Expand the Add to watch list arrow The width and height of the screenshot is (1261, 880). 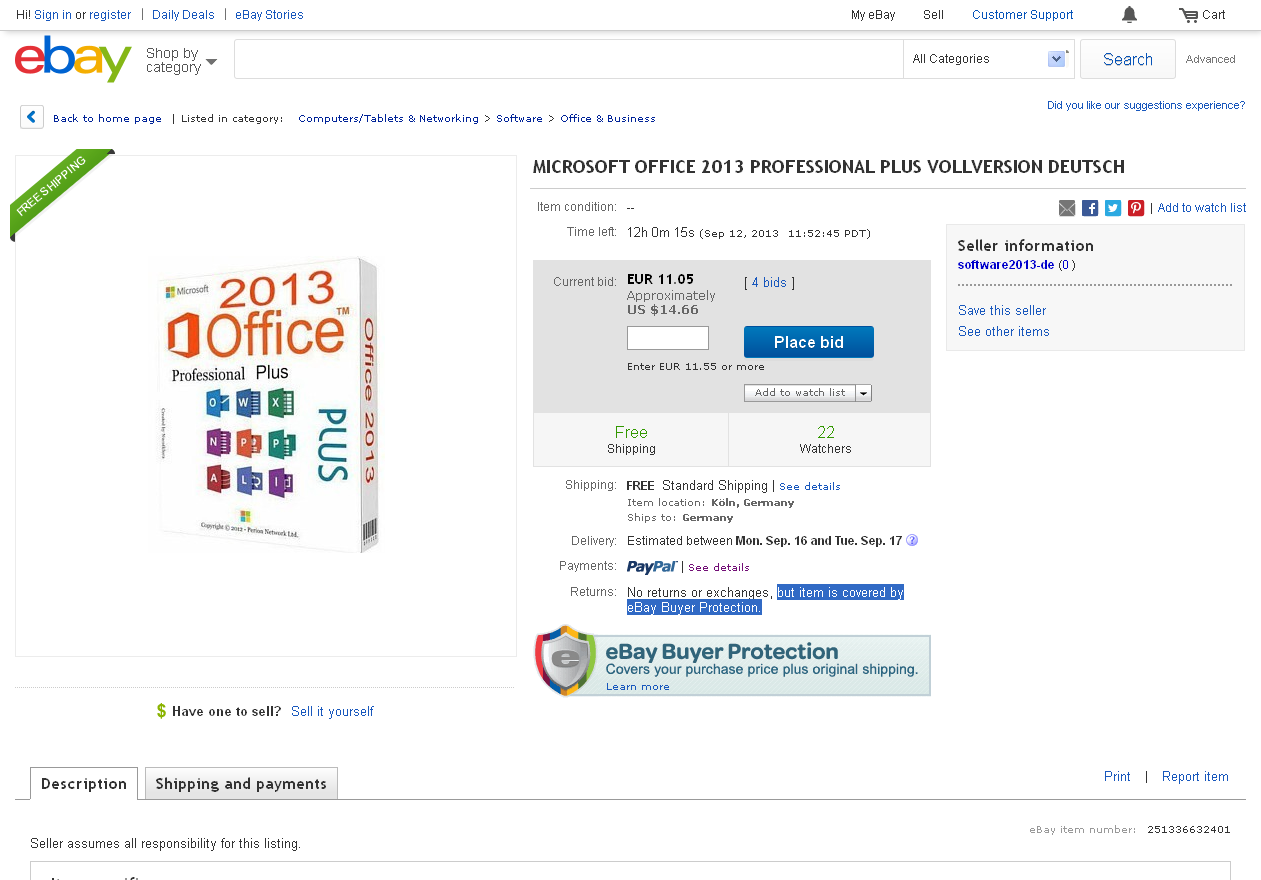click(x=864, y=393)
